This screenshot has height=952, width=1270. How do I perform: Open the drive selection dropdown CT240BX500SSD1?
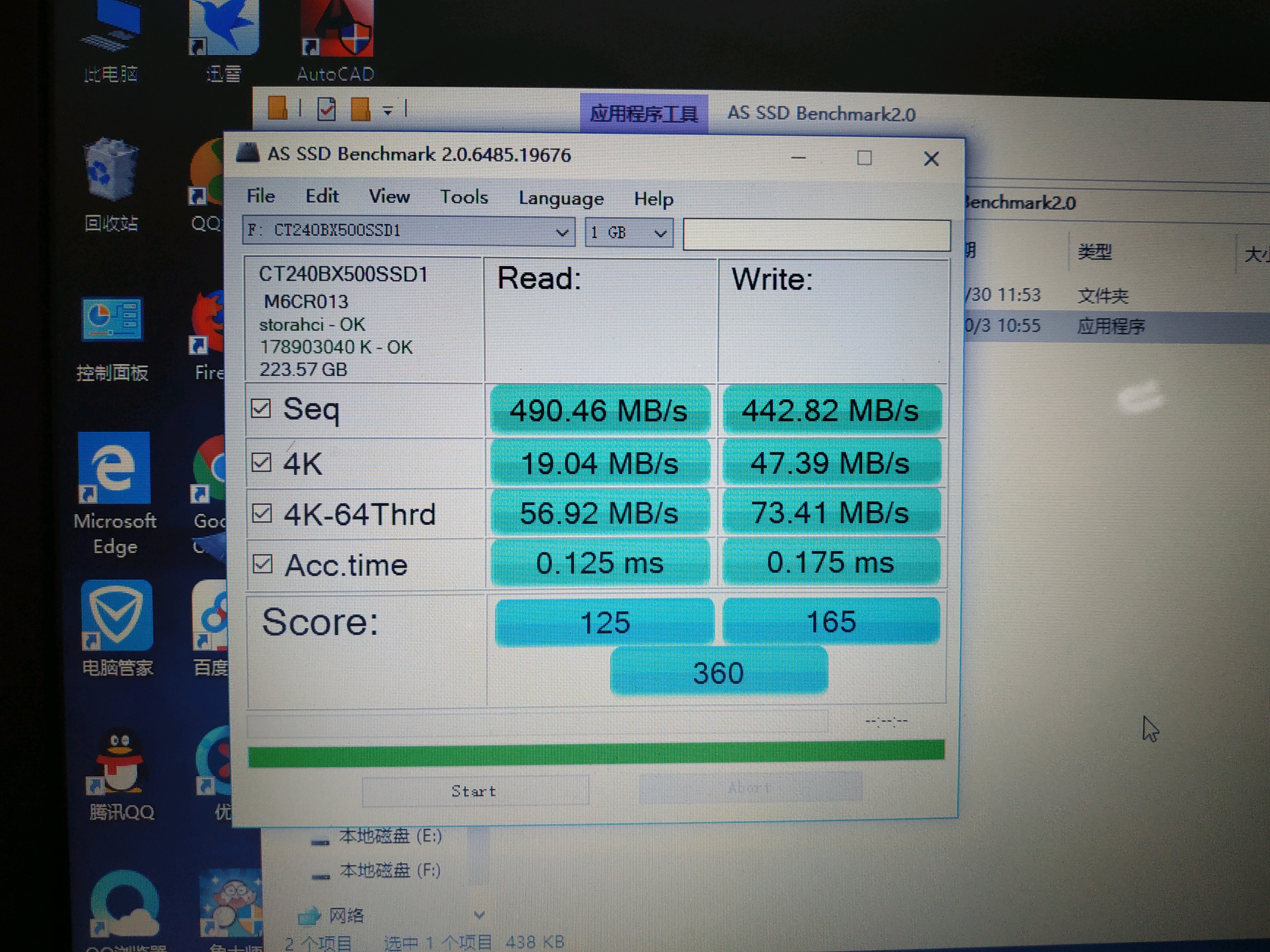pyautogui.click(x=409, y=231)
